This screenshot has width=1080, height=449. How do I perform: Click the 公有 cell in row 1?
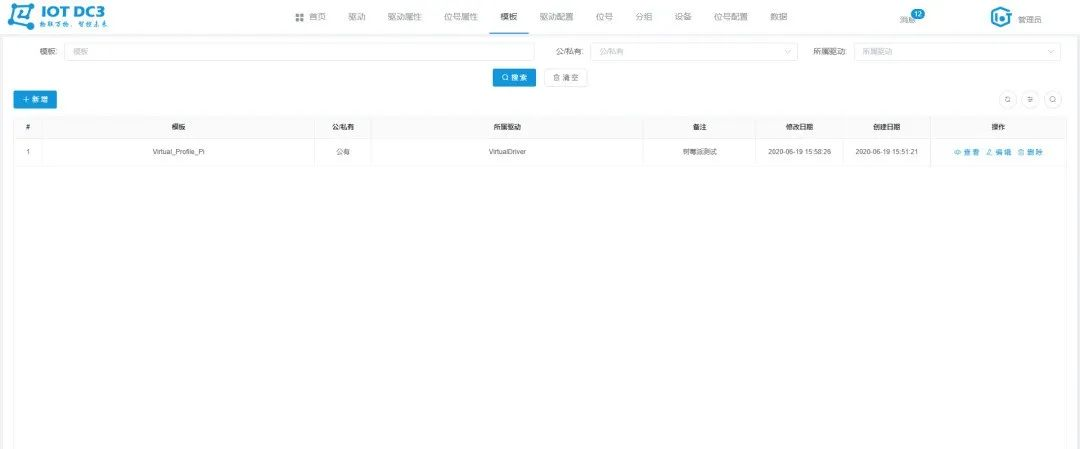tap(343, 152)
